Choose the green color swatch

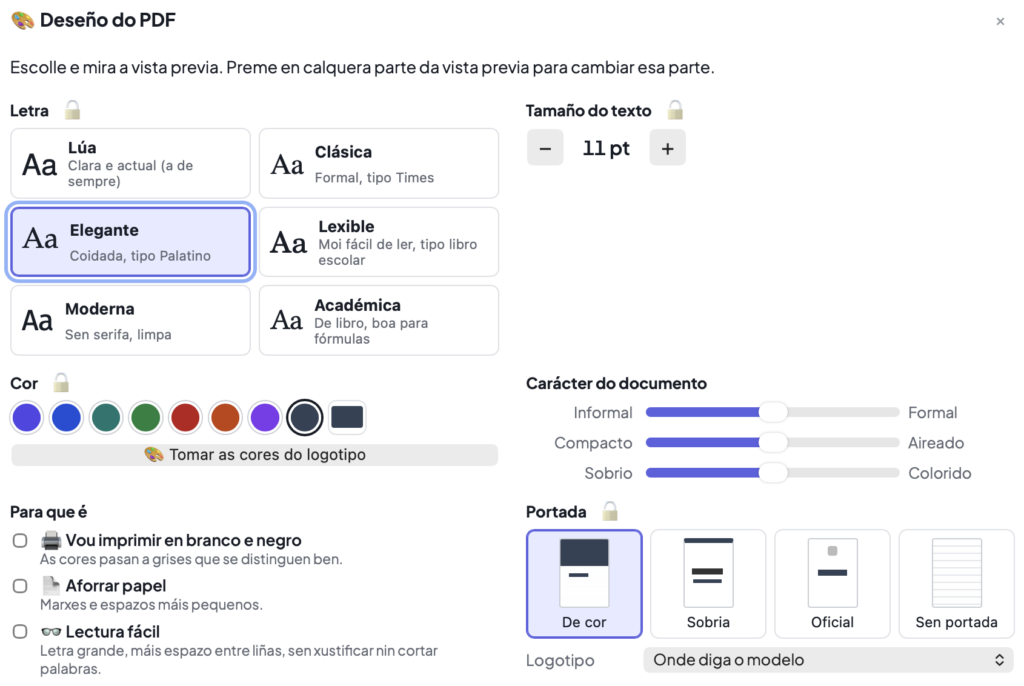tap(146, 417)
